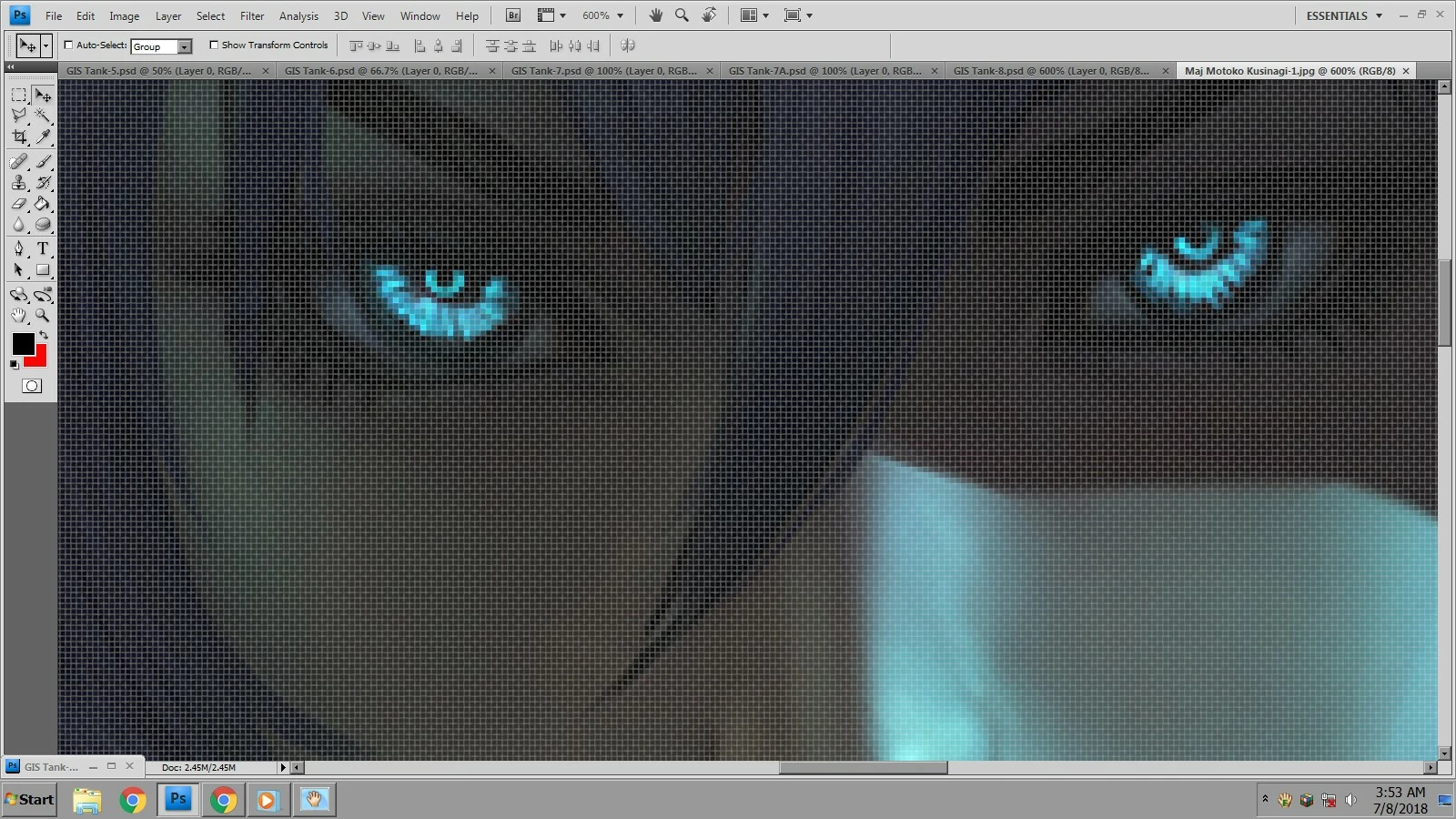Select the Blur tool

pos(18,225)
